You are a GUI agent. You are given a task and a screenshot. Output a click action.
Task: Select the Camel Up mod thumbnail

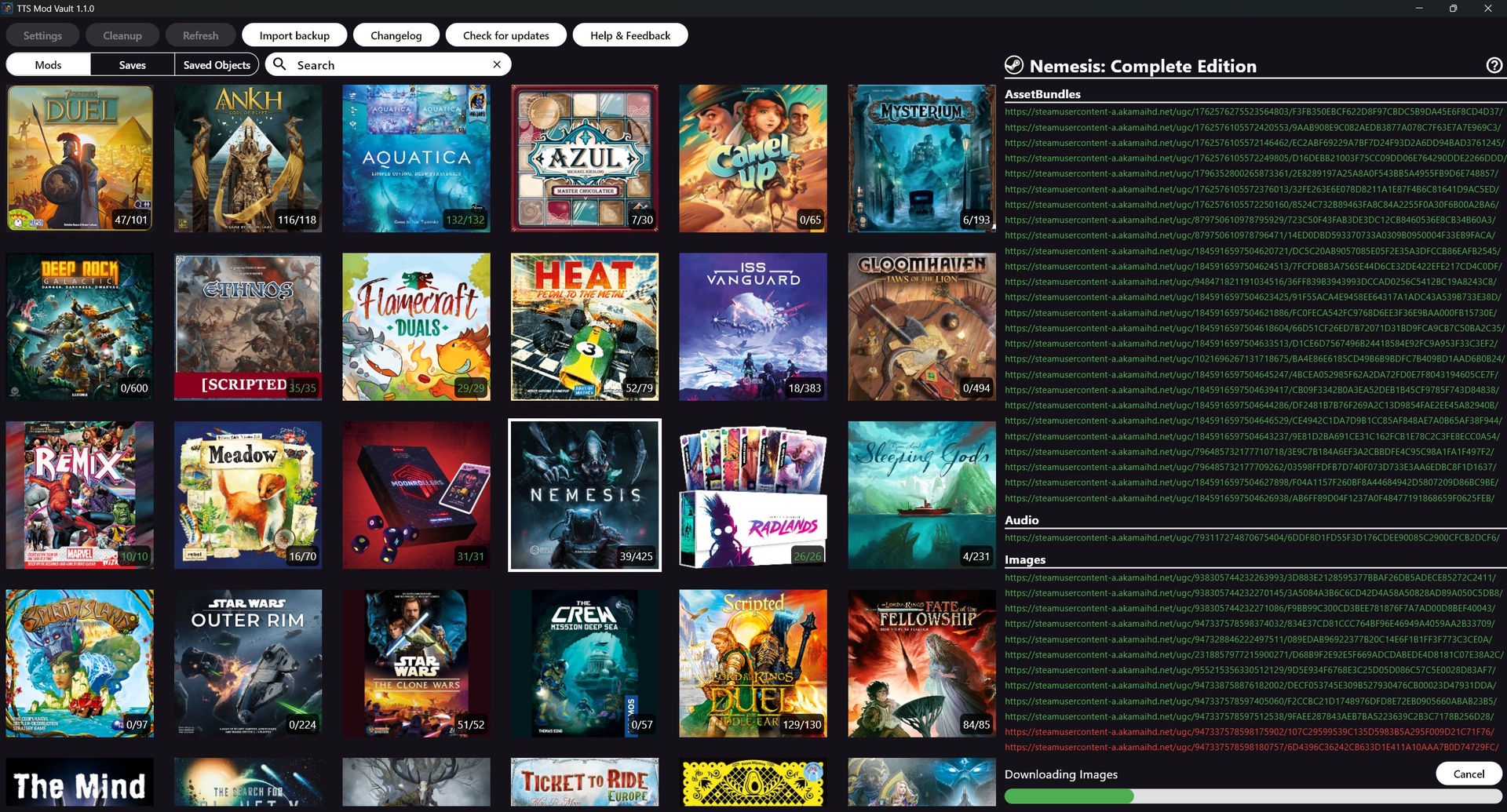[753, 158]
